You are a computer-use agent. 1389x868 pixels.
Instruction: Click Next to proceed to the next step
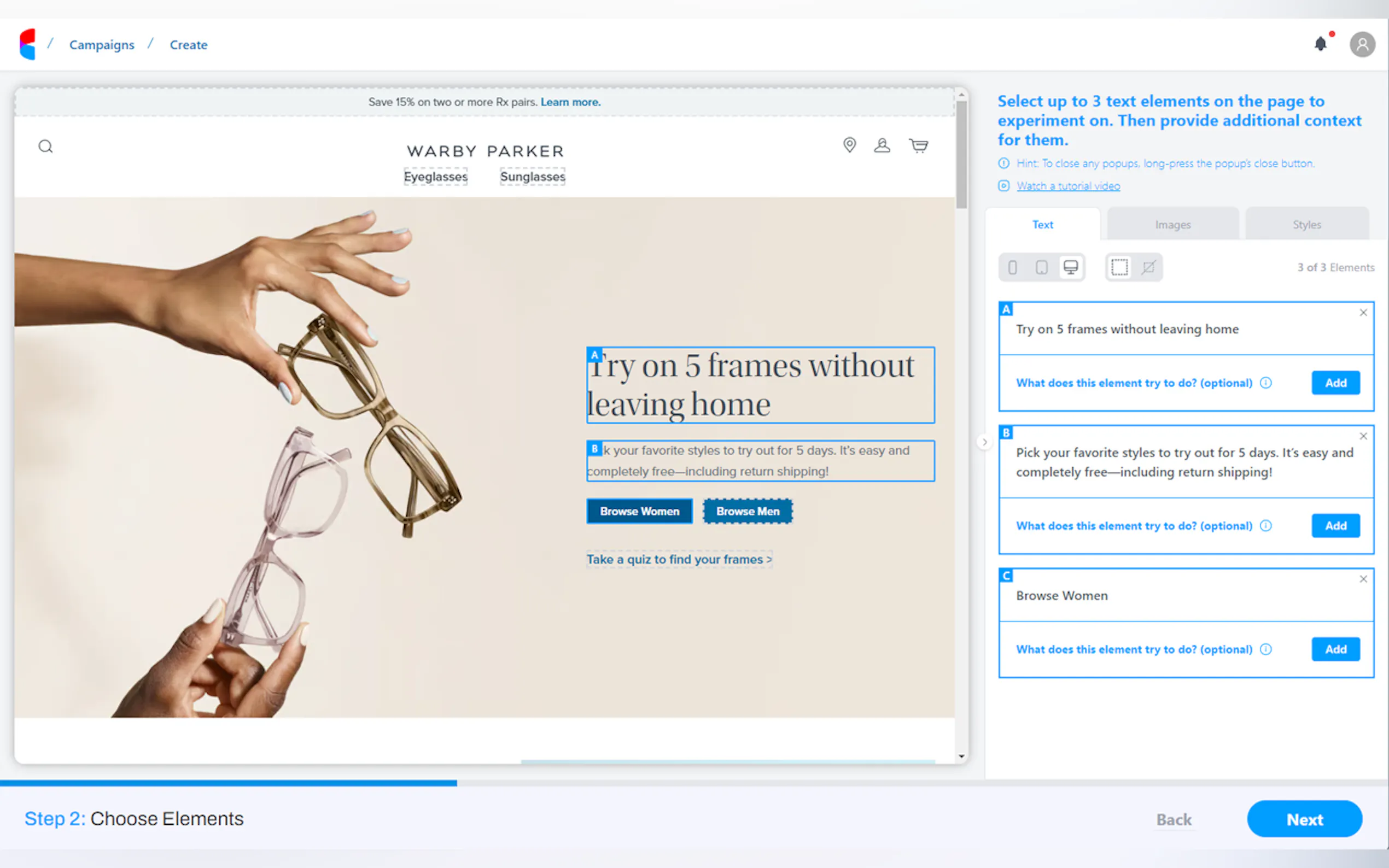pos(1305,819)
